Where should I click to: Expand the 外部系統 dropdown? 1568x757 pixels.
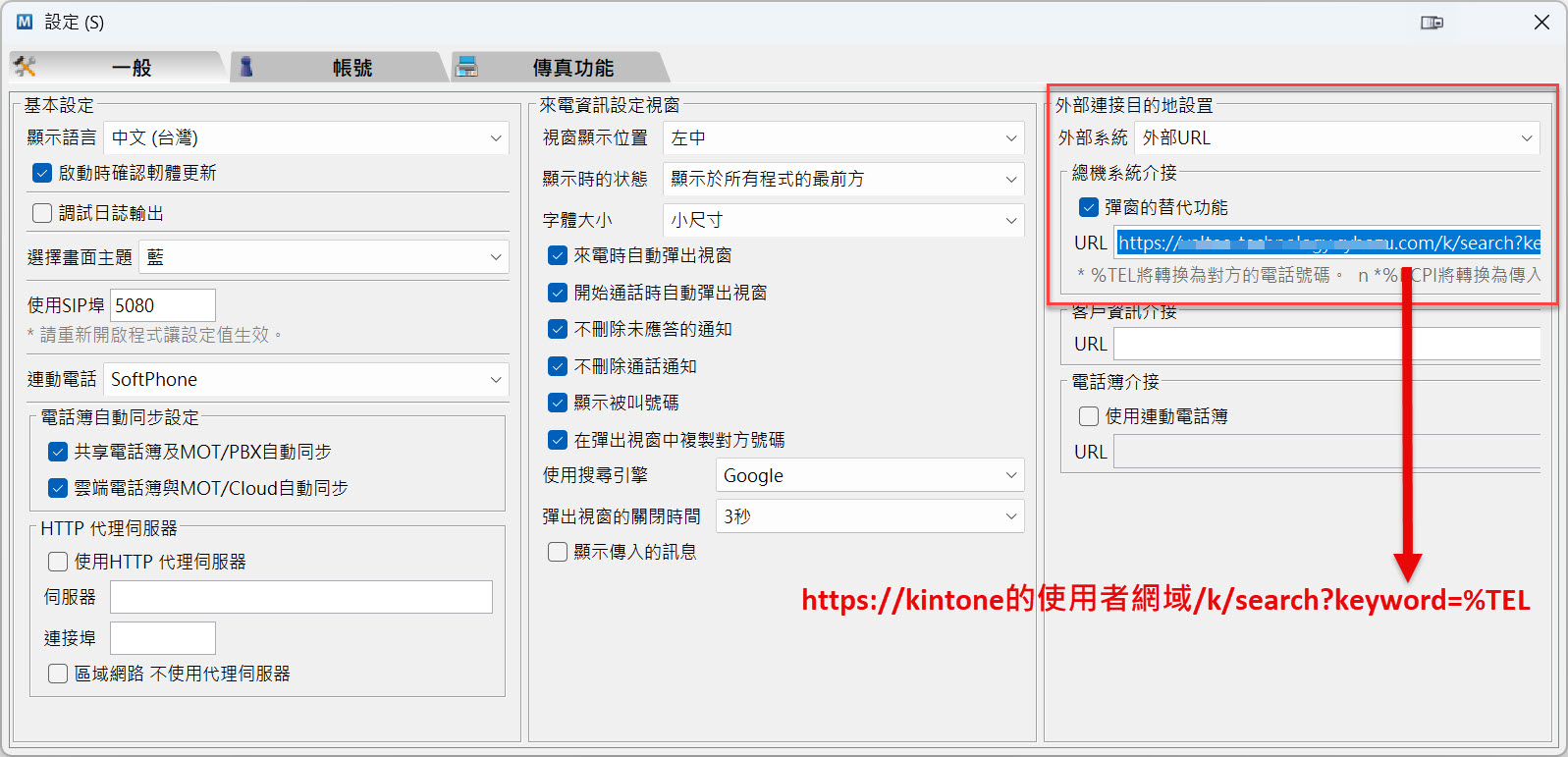[x=1336, y=138]
